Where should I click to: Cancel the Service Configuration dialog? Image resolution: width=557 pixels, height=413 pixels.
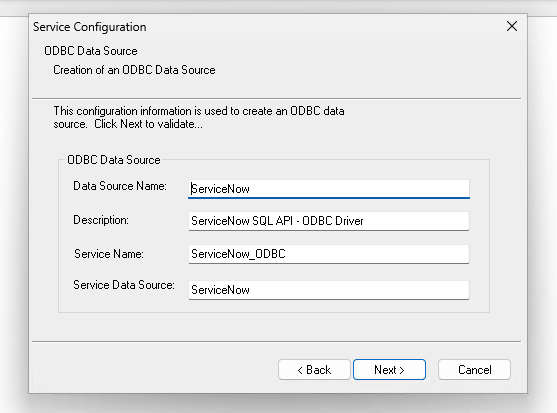click(x=475, y=370)
